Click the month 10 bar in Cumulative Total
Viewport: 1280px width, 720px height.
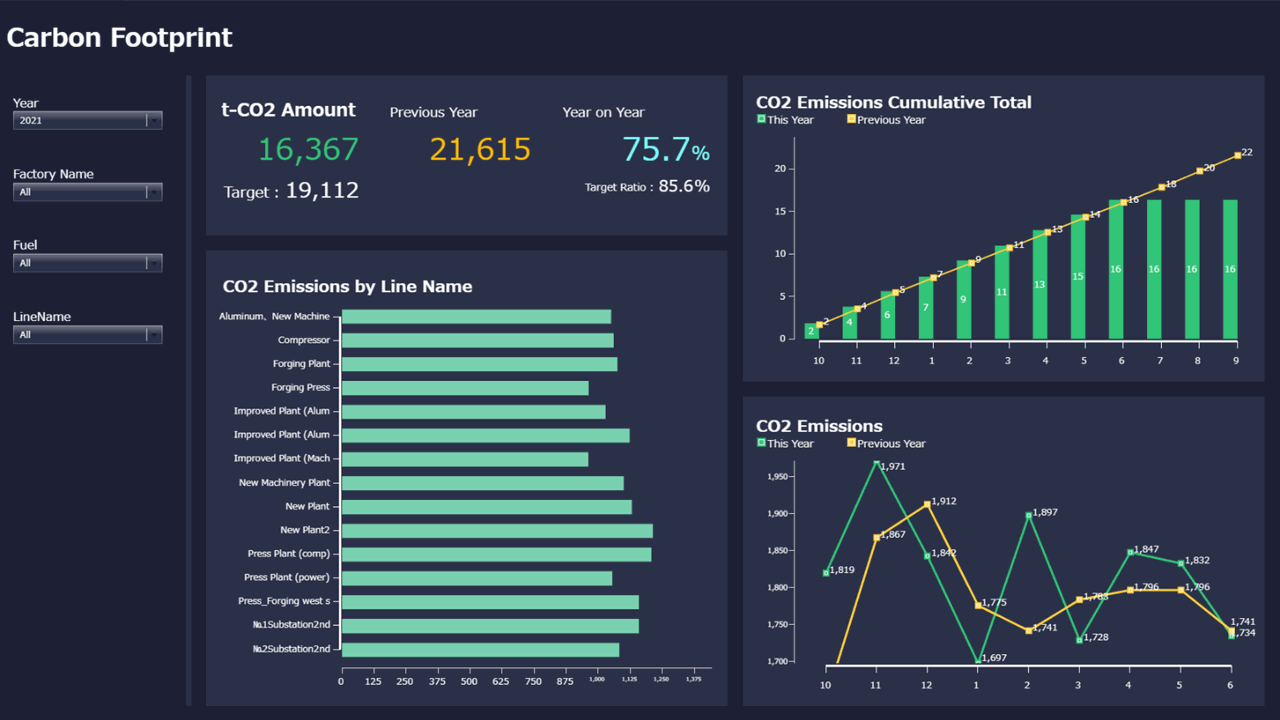point(812,331)
